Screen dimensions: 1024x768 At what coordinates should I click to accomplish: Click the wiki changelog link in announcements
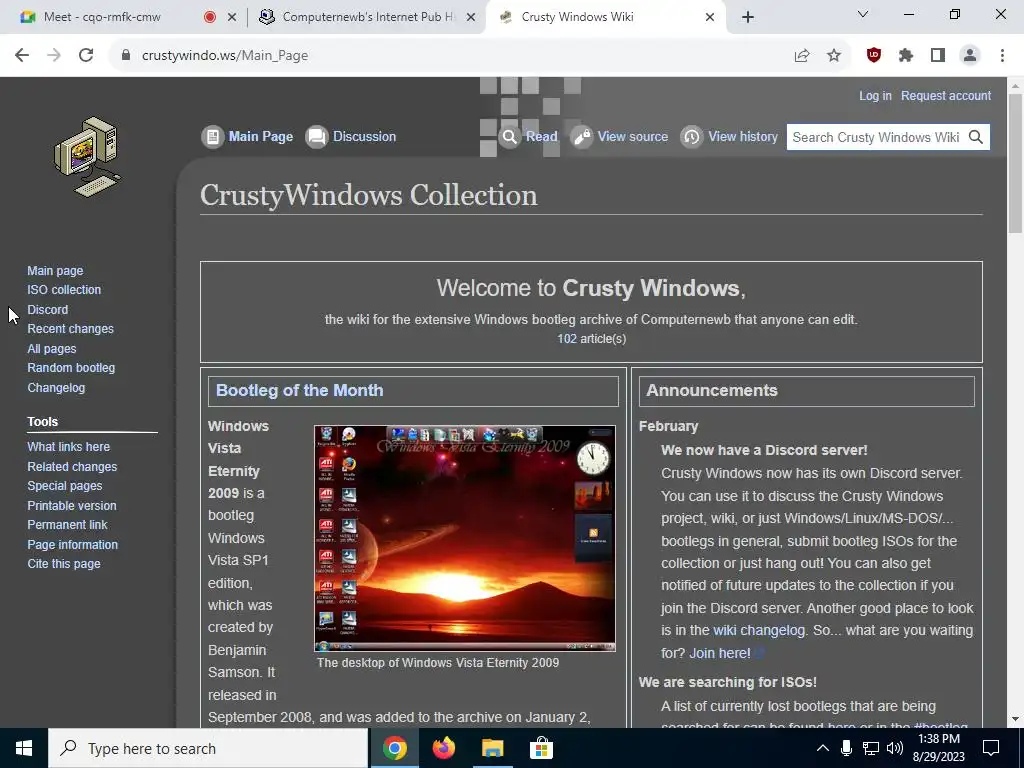click(759, 630)
